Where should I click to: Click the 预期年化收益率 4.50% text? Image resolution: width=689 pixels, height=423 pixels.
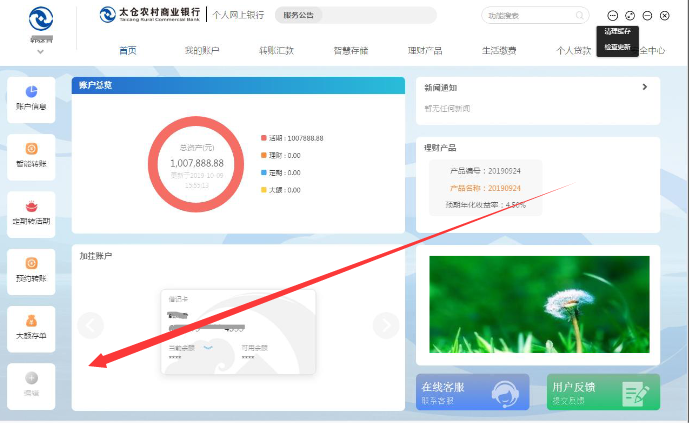(x=486, y=205)
